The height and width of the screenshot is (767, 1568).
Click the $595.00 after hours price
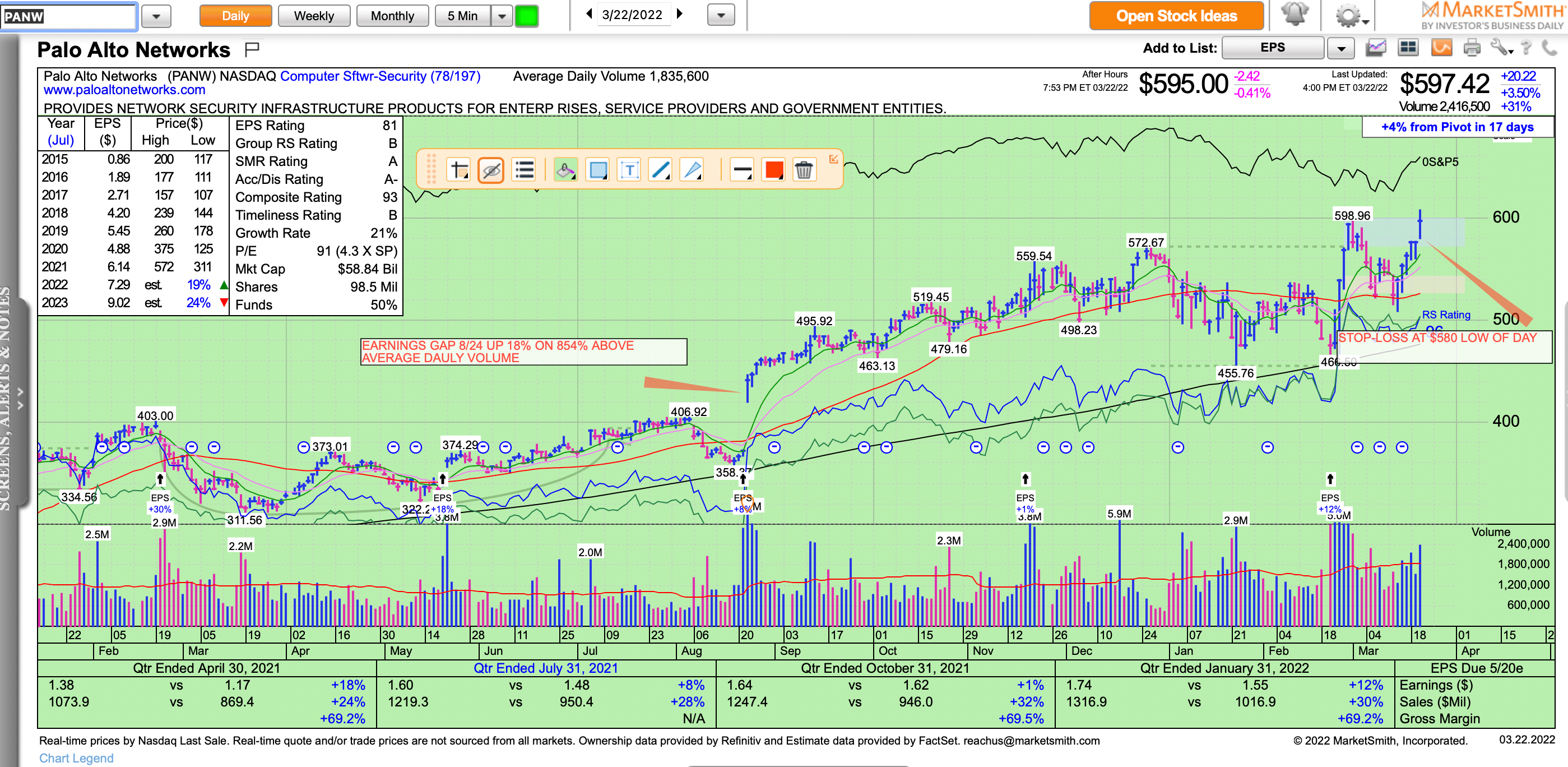click(x=1182, y=84)
